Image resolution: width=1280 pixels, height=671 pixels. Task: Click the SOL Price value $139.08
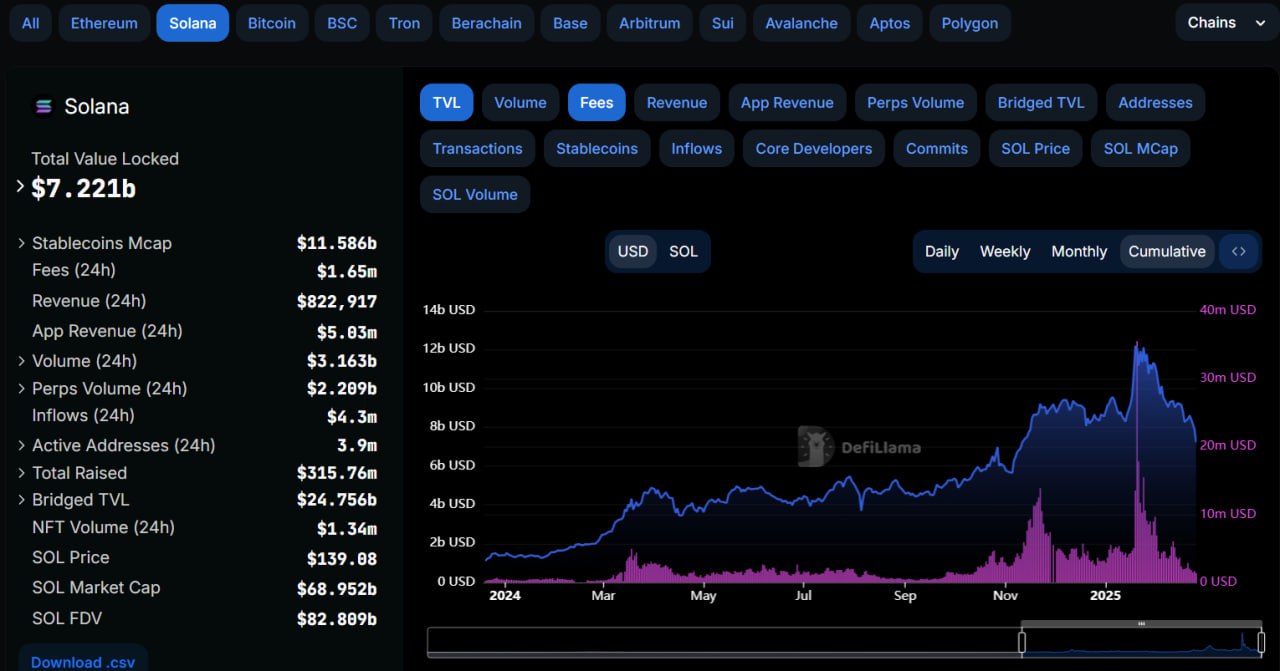tap(342, 558)
